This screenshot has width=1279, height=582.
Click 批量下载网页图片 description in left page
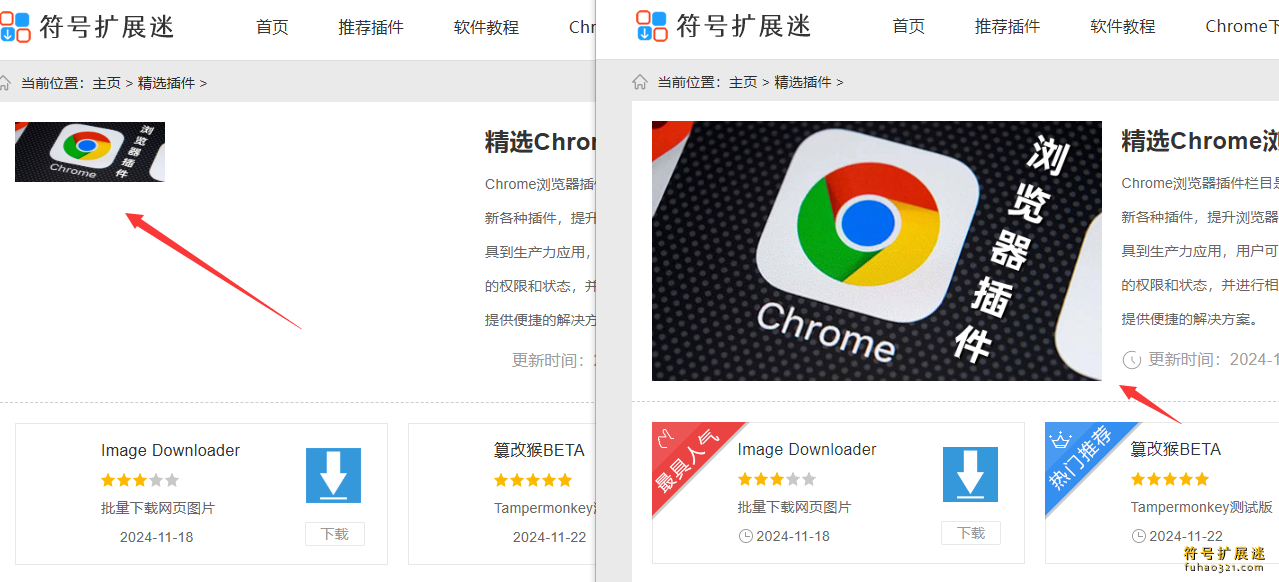click(x=158, y=508)
